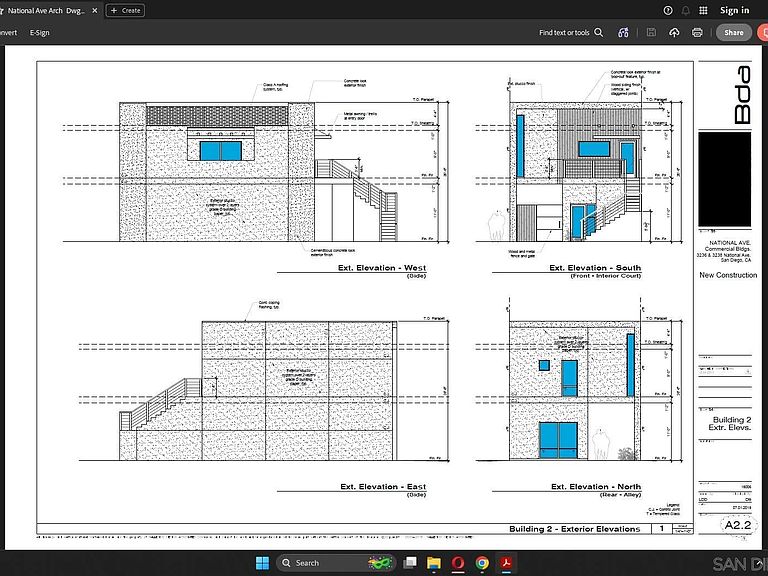Click the Share button
The width and height of the screenshot is (768, 576).
tap(734, 32)
